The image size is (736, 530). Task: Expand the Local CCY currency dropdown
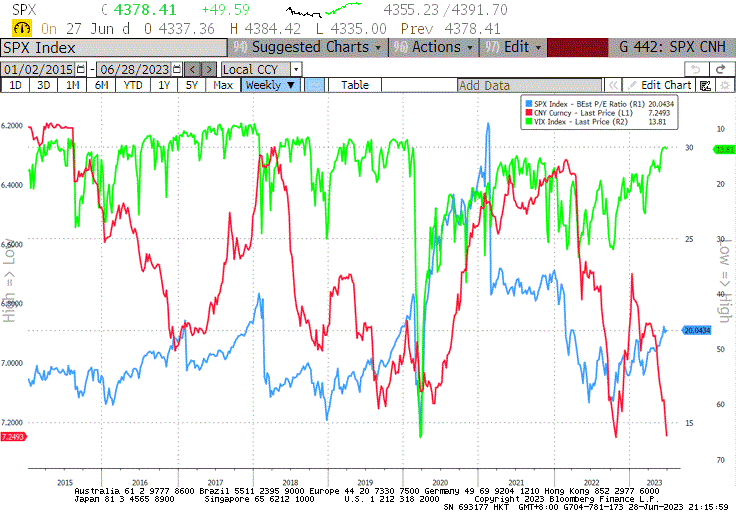[x=296, y=69]
